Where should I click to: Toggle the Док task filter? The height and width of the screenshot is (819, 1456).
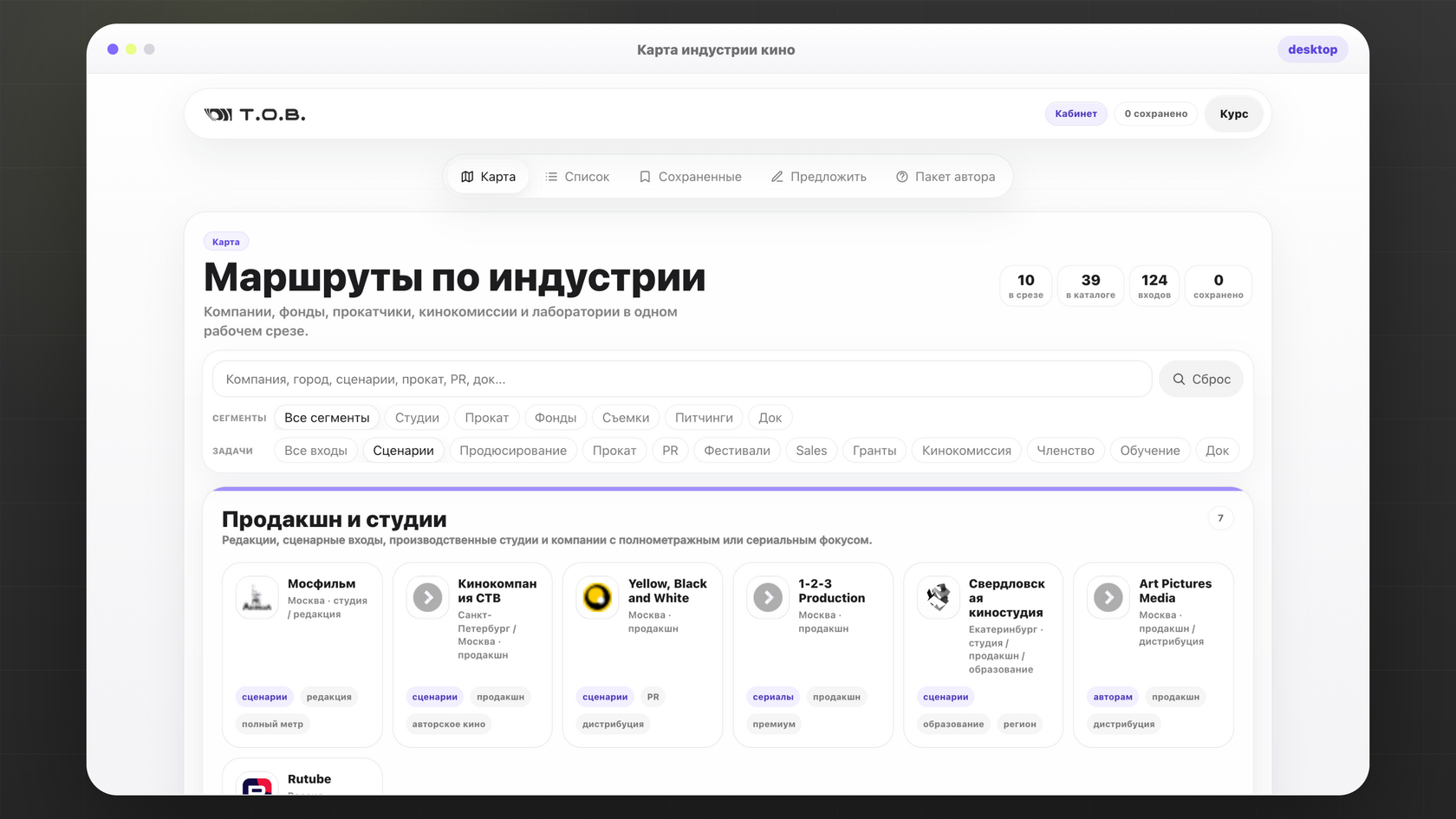1217,451
